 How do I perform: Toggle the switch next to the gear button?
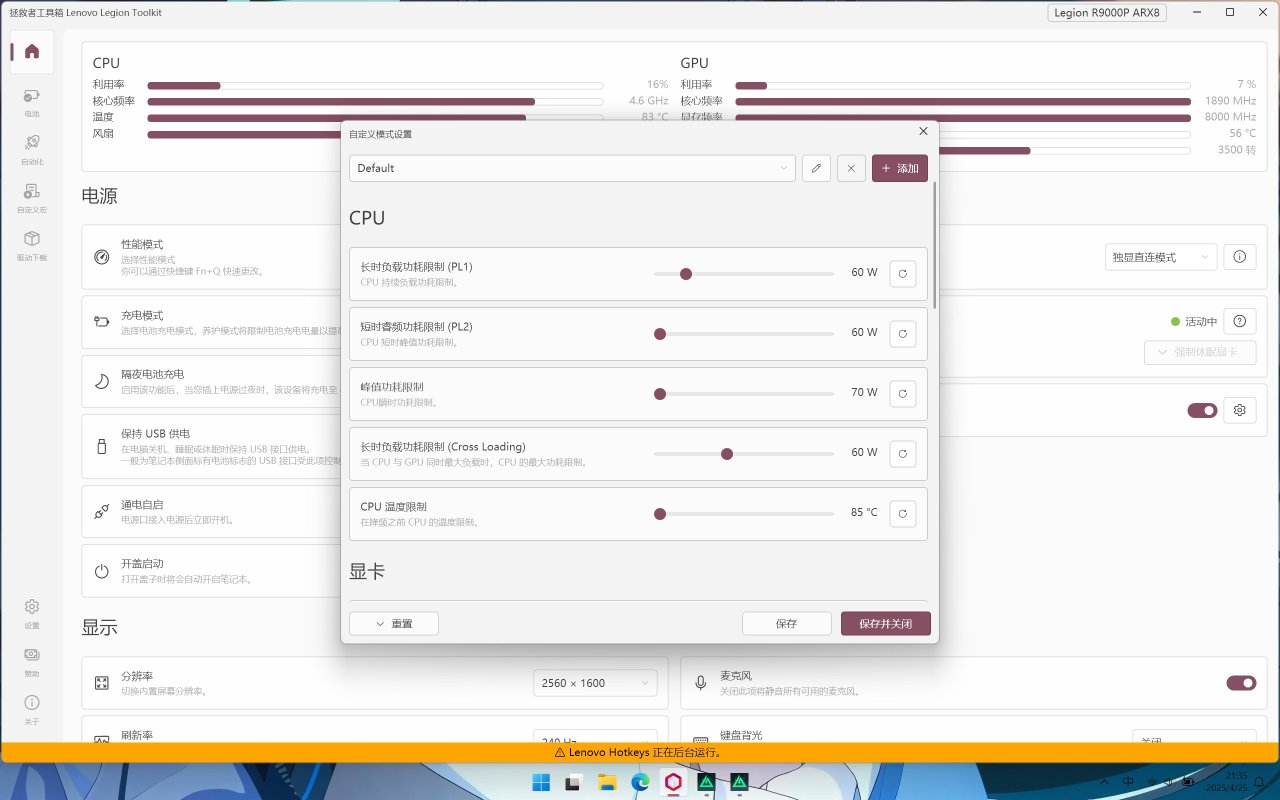coord(1202,410)
